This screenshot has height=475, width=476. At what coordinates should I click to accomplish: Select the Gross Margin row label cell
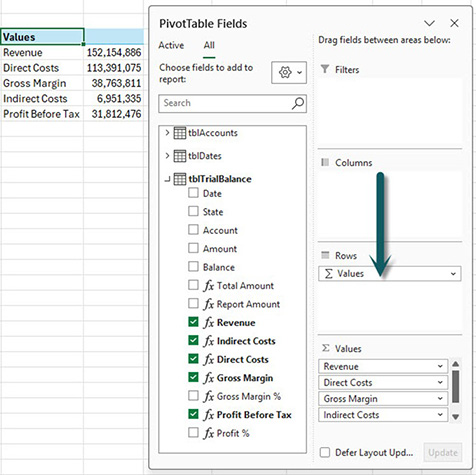[42, 83]
